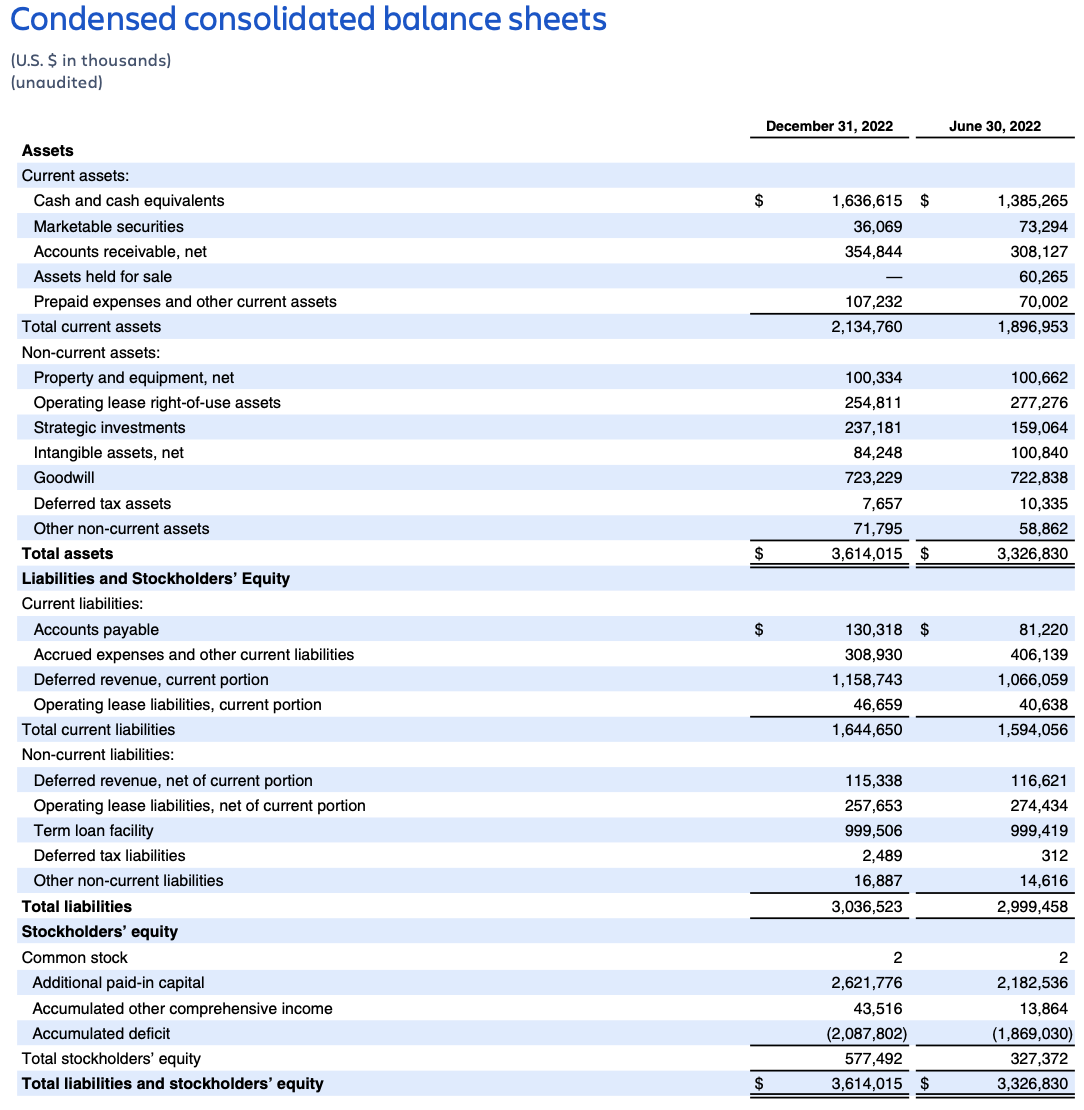Image resolution: width=1084 pixels, height=1110 pixels.
Task: Click the Assets held for sale label
Action: click(x=103, y=277)
